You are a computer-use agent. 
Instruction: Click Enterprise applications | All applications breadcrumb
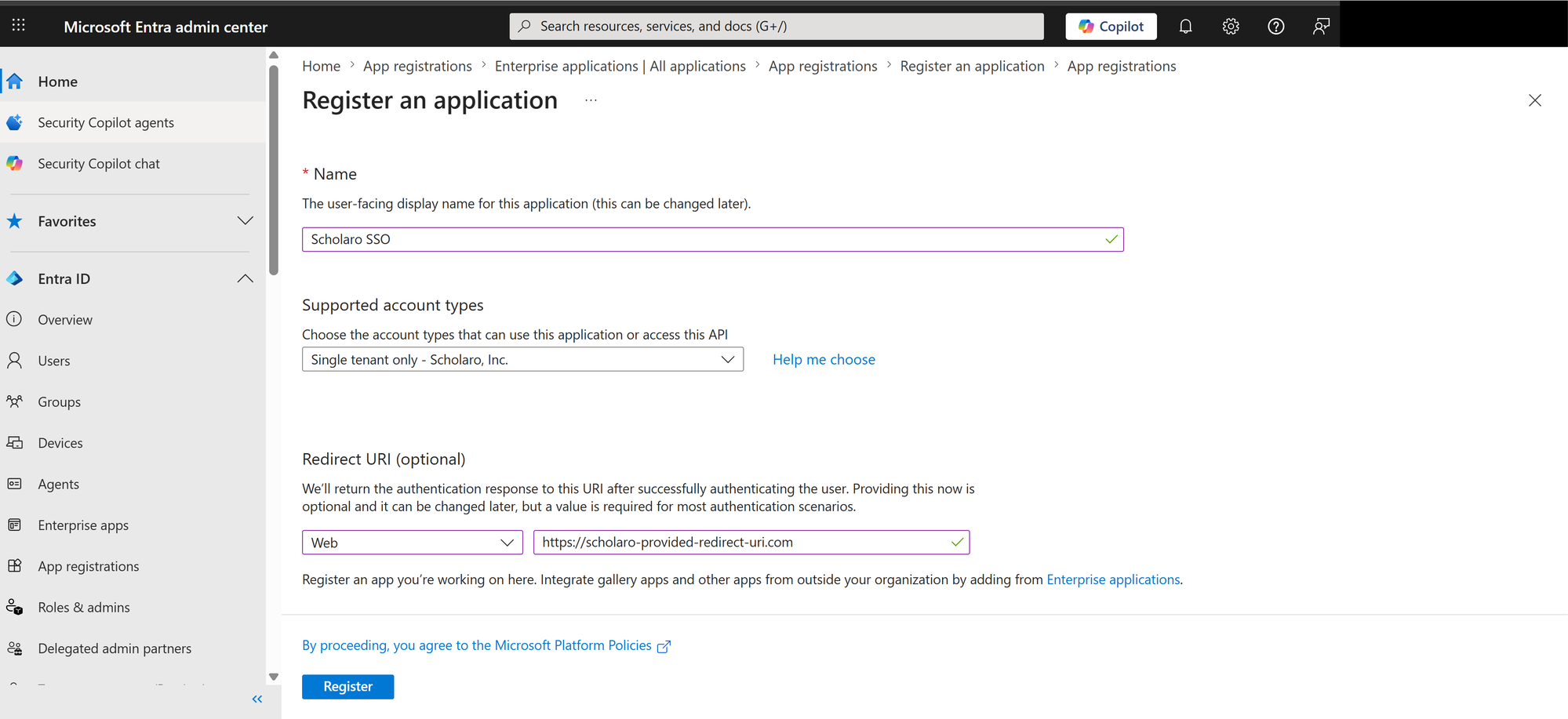[x=620, y=66]
